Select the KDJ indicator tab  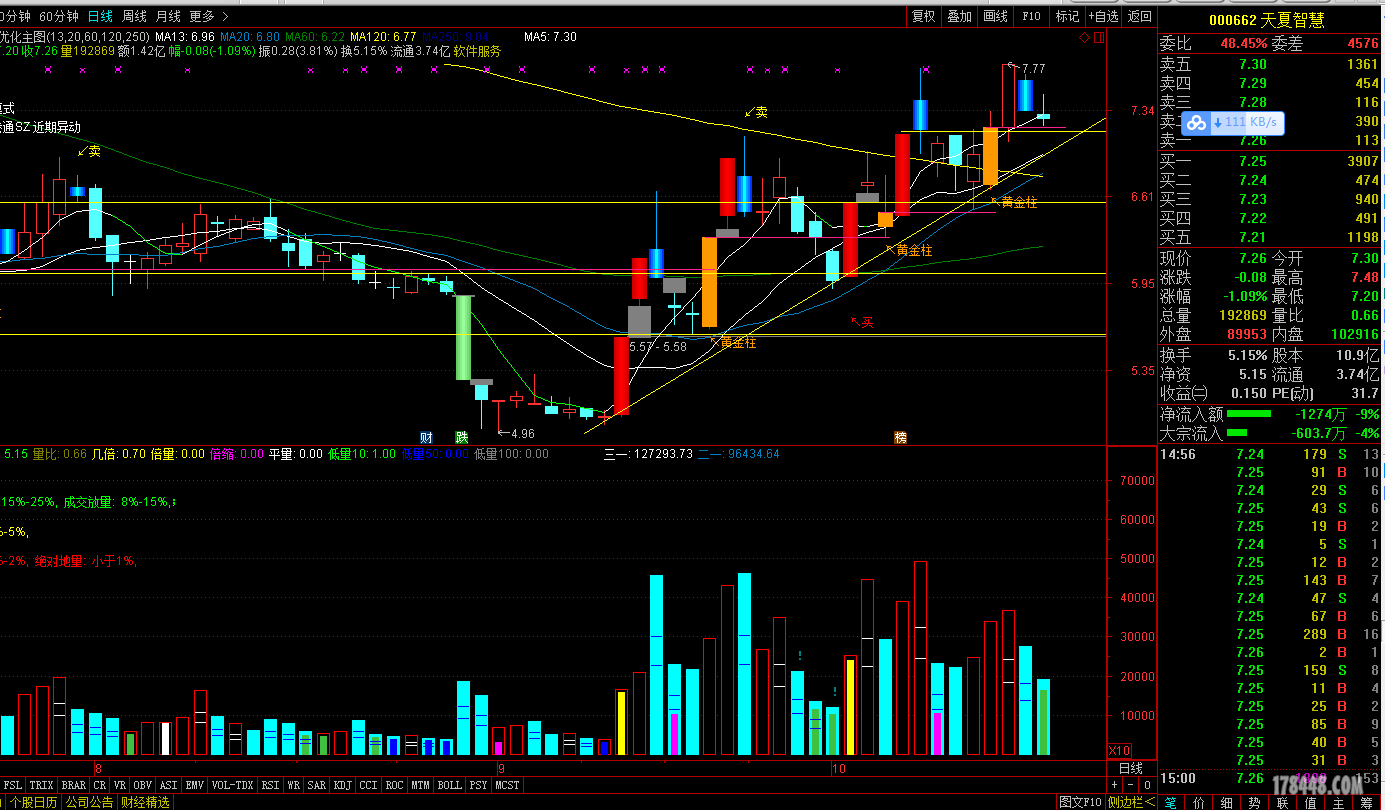point(343,786)
